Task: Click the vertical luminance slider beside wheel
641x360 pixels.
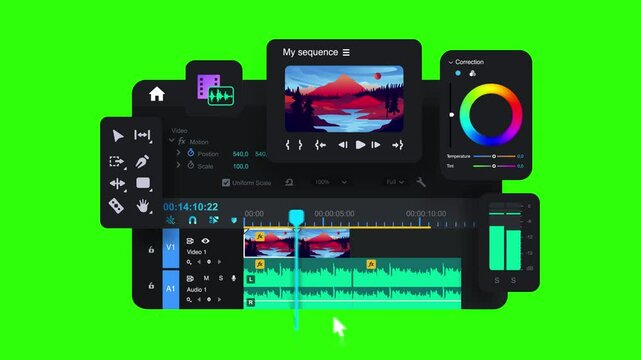Action: tap(451, 115)
